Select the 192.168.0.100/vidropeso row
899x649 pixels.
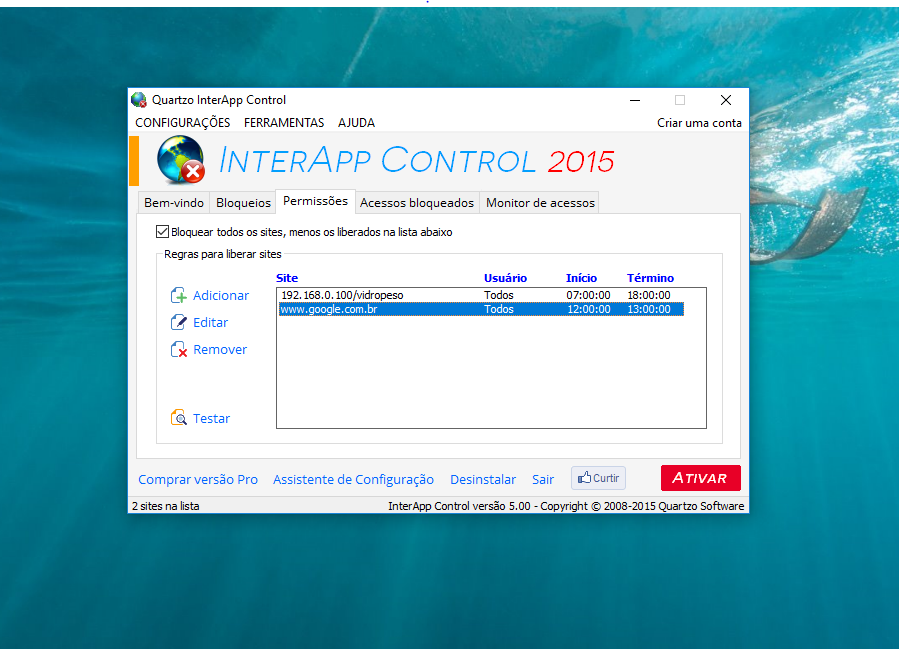(481, 295)
